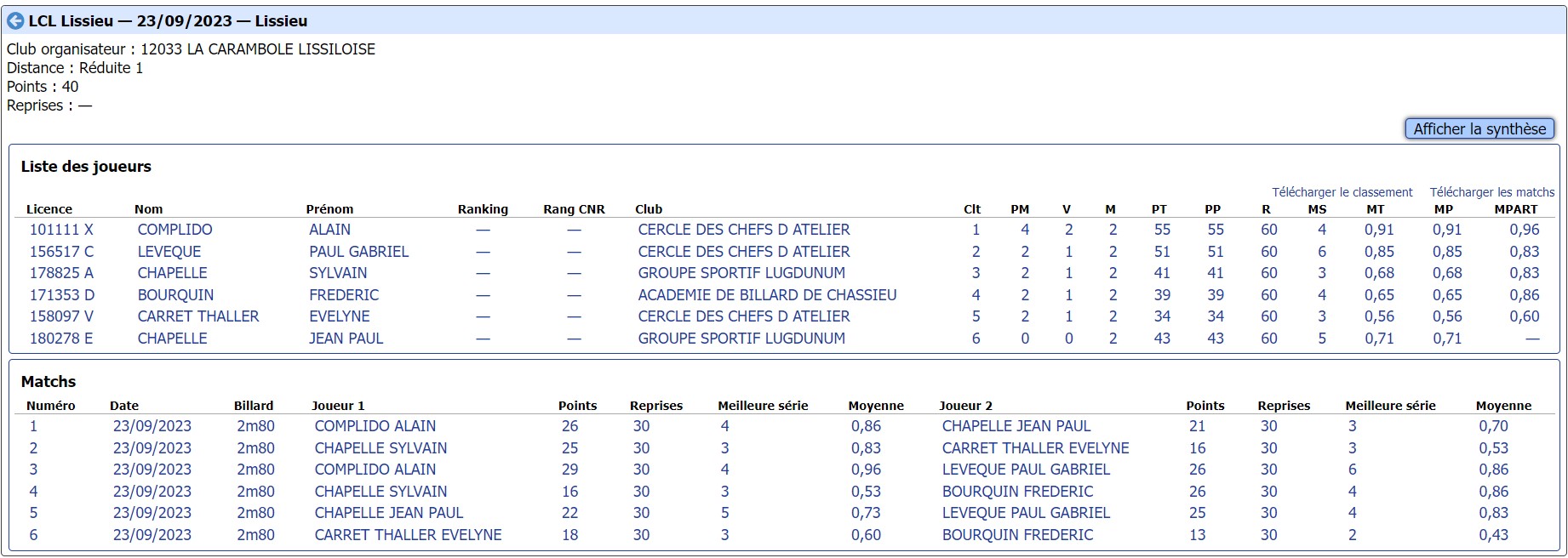This screenshot has height=558, width=1568.
Task: Click CHAPELLE JEAN PAUL as Joueur 1 in match 5
Action: pos(388,513)
